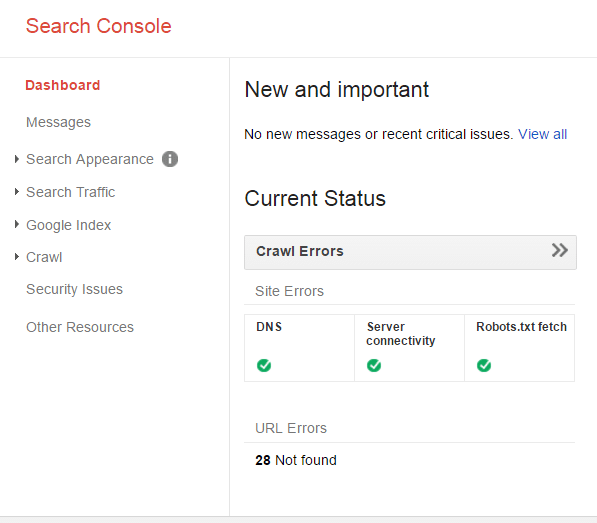Select Search Appearance in sidebar
597x523 pixels.
tap(90, 159)
